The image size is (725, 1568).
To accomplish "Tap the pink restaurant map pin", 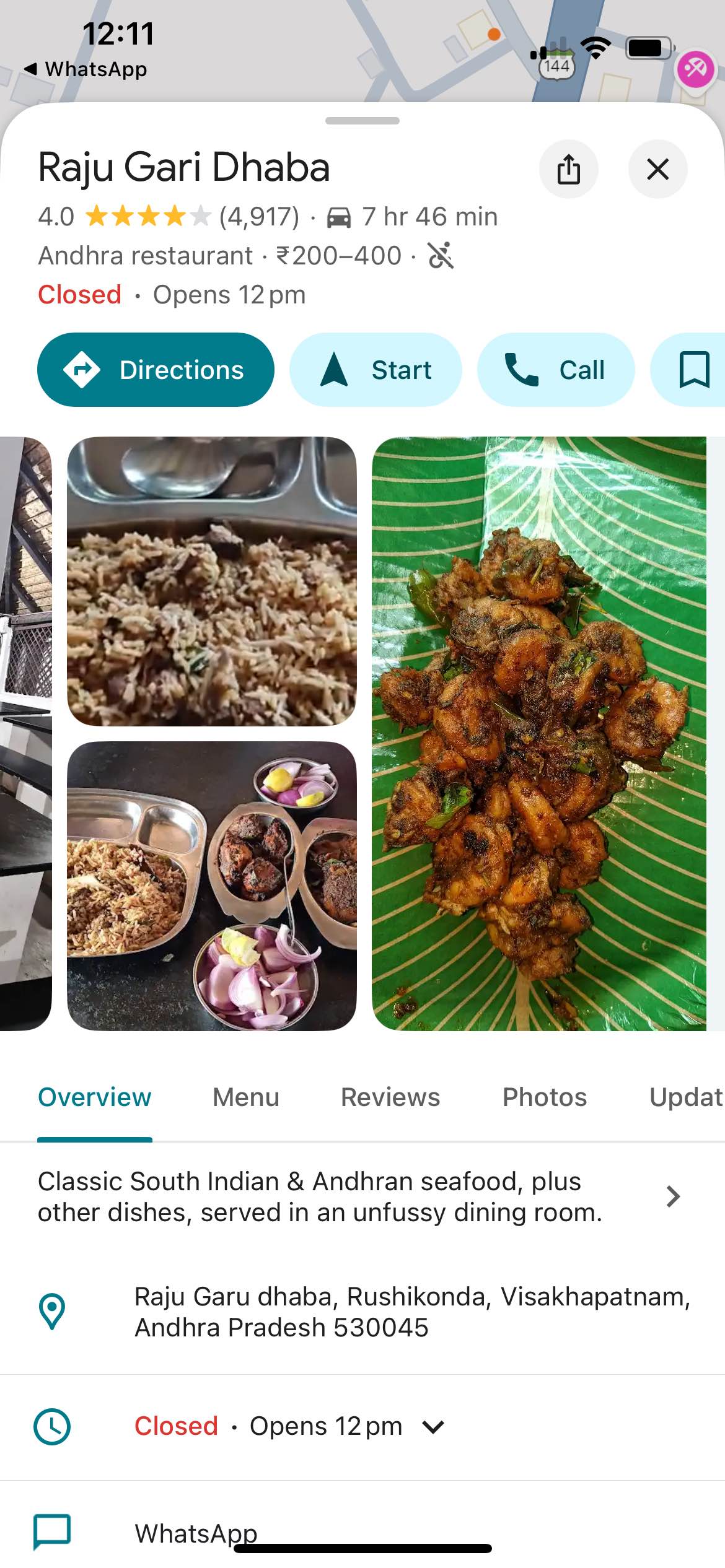I will [695, 68].
